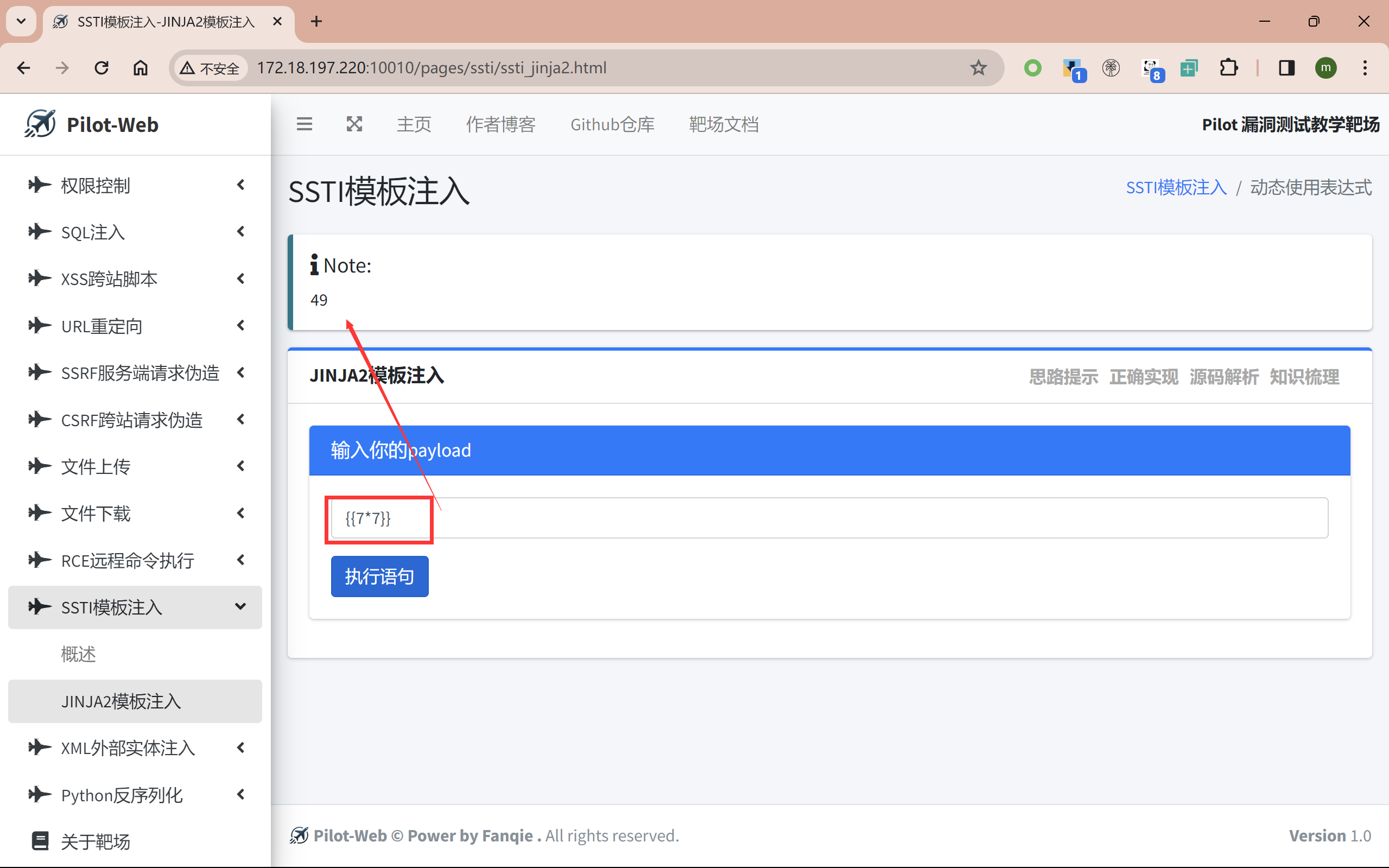The width and height of the screenshot is (1389, 868).
Task: Go to 主页 in top navigation
Action: pyautogui.click(x=414, y=124)
